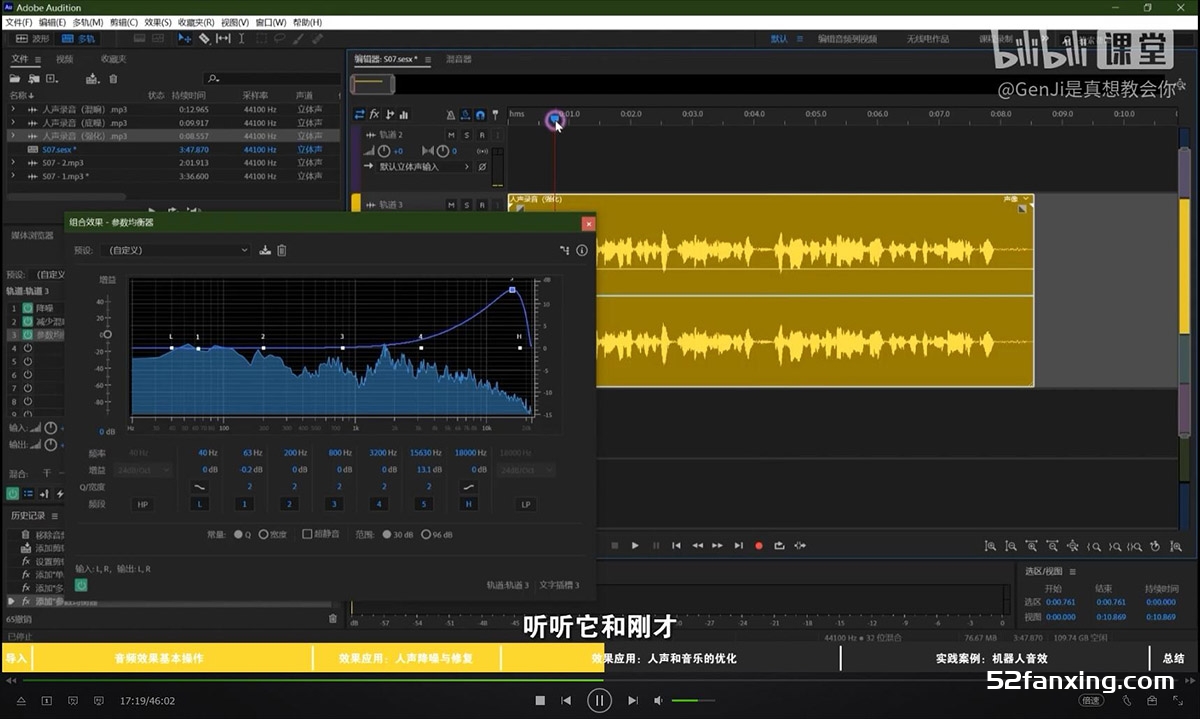Screen dimensions: 1200x719
Task: Adjust the EQ master gain slider knob
Action: pos(107,334)
